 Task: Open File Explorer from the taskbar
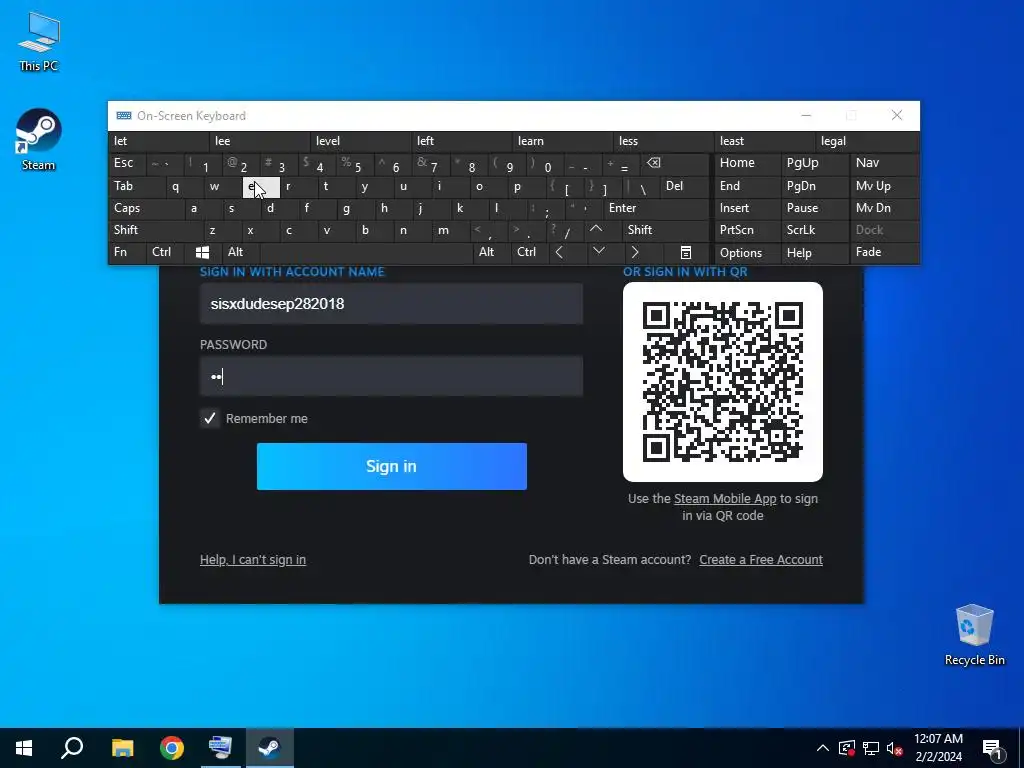[x=122, y=748]
